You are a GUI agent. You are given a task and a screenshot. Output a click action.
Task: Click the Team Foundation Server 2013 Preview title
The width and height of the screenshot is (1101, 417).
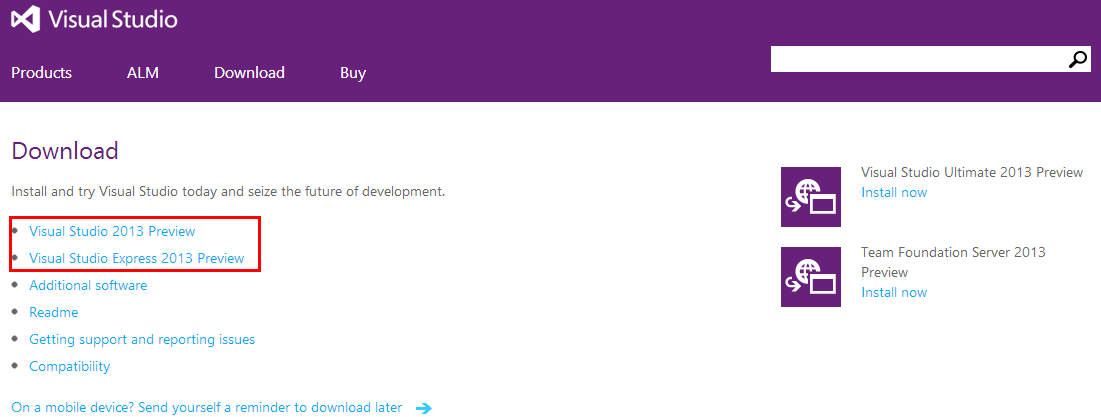click(953, 262)
